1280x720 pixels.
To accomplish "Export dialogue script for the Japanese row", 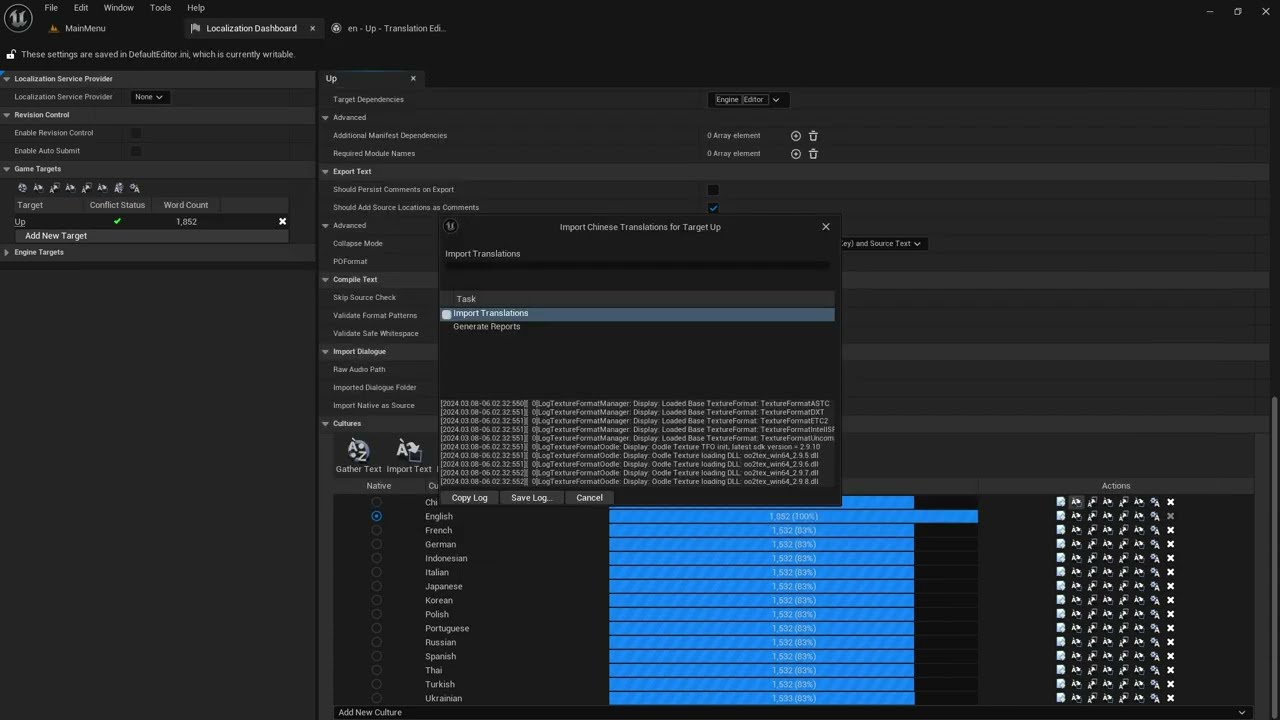I will click(x=1123, y=586).
